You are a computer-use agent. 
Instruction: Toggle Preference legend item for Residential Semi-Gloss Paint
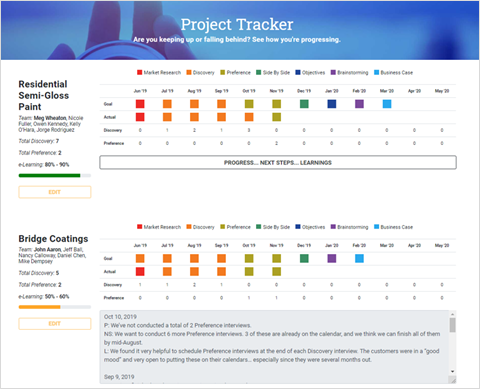click(x=235, y=72)
